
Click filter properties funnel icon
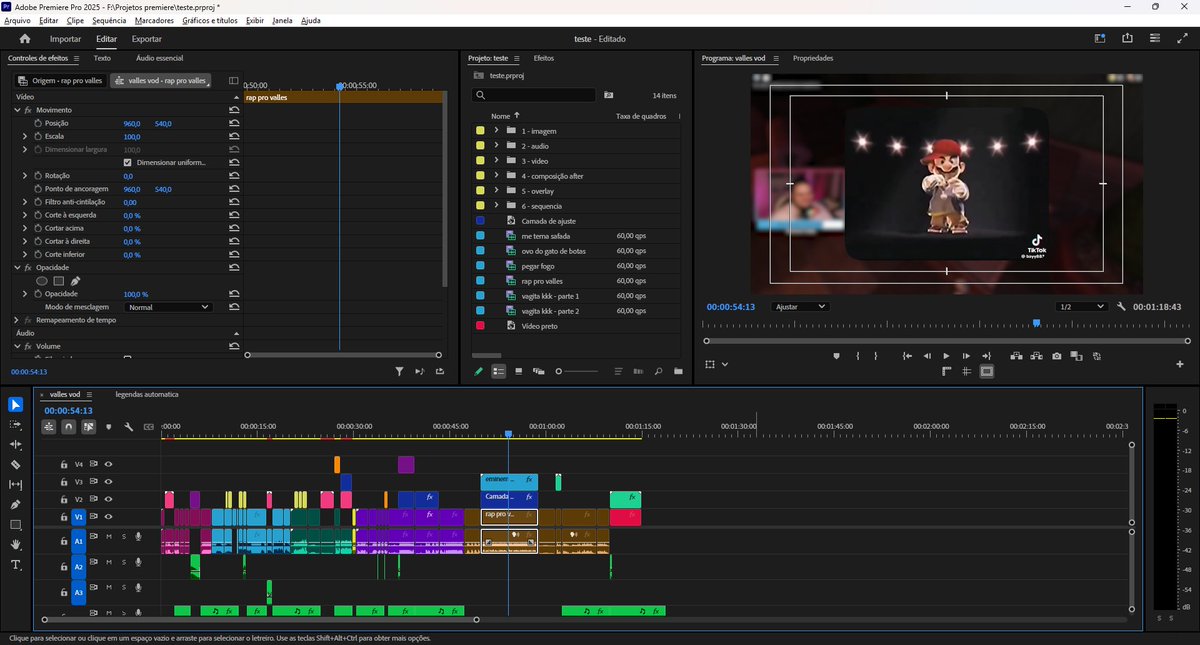pos(400,371)
